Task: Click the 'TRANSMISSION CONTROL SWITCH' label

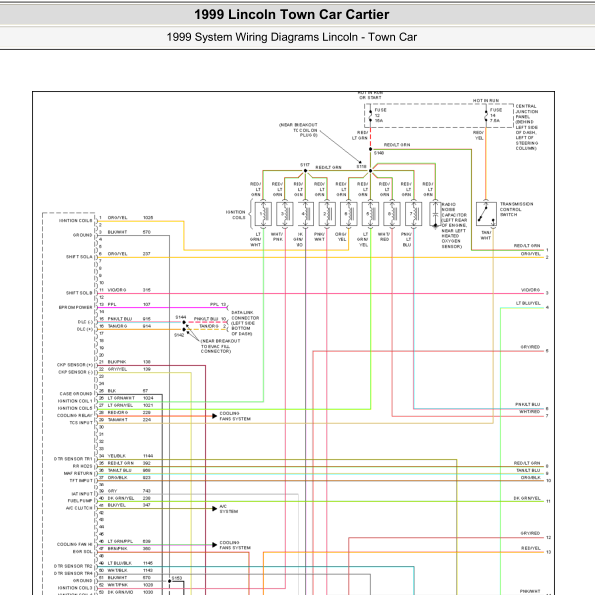Action: [516, 209]
